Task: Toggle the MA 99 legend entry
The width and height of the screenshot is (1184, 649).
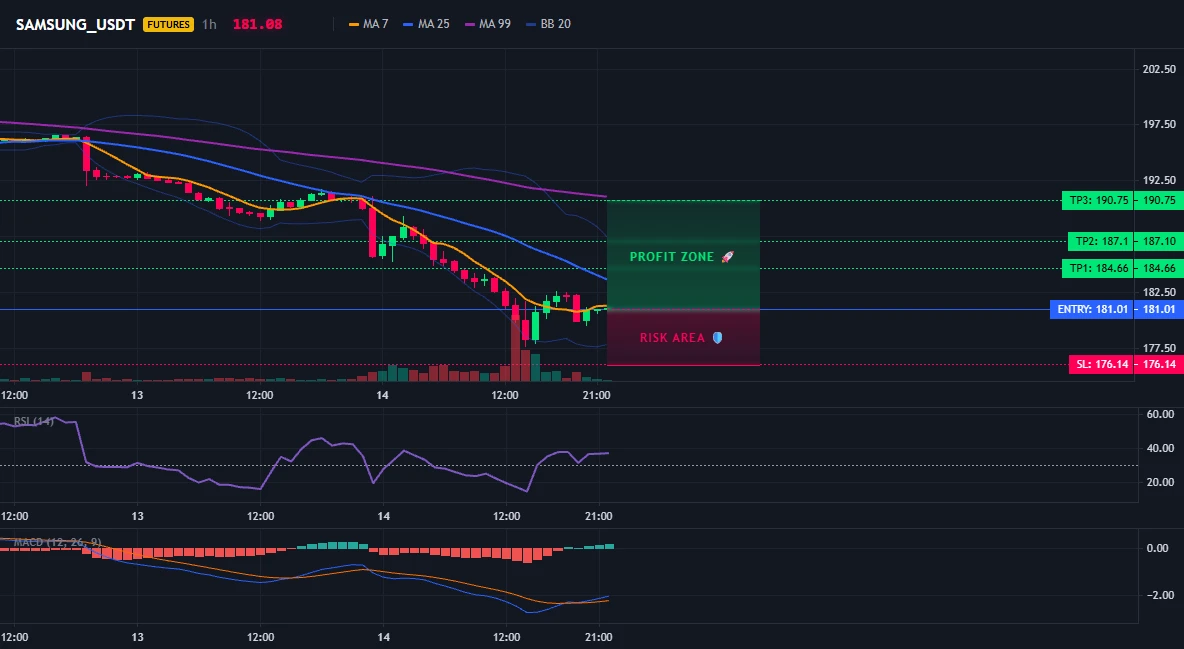Action: pyautogui.click(x=488, y=24)
